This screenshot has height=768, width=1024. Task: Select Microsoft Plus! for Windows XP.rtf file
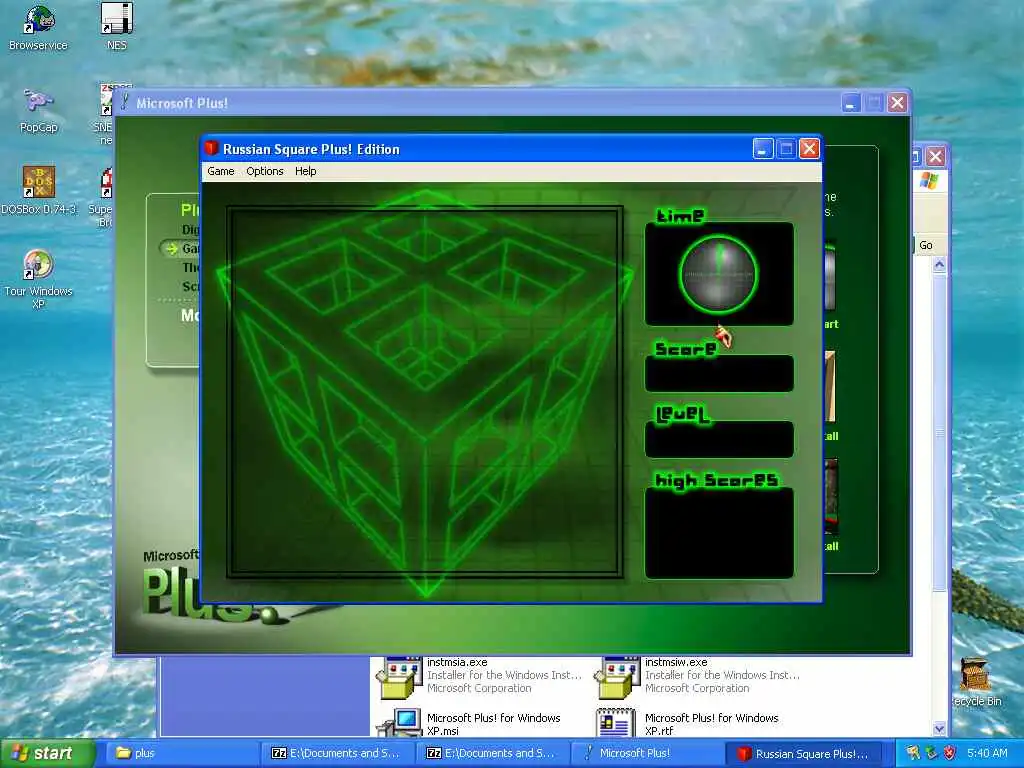688,723
